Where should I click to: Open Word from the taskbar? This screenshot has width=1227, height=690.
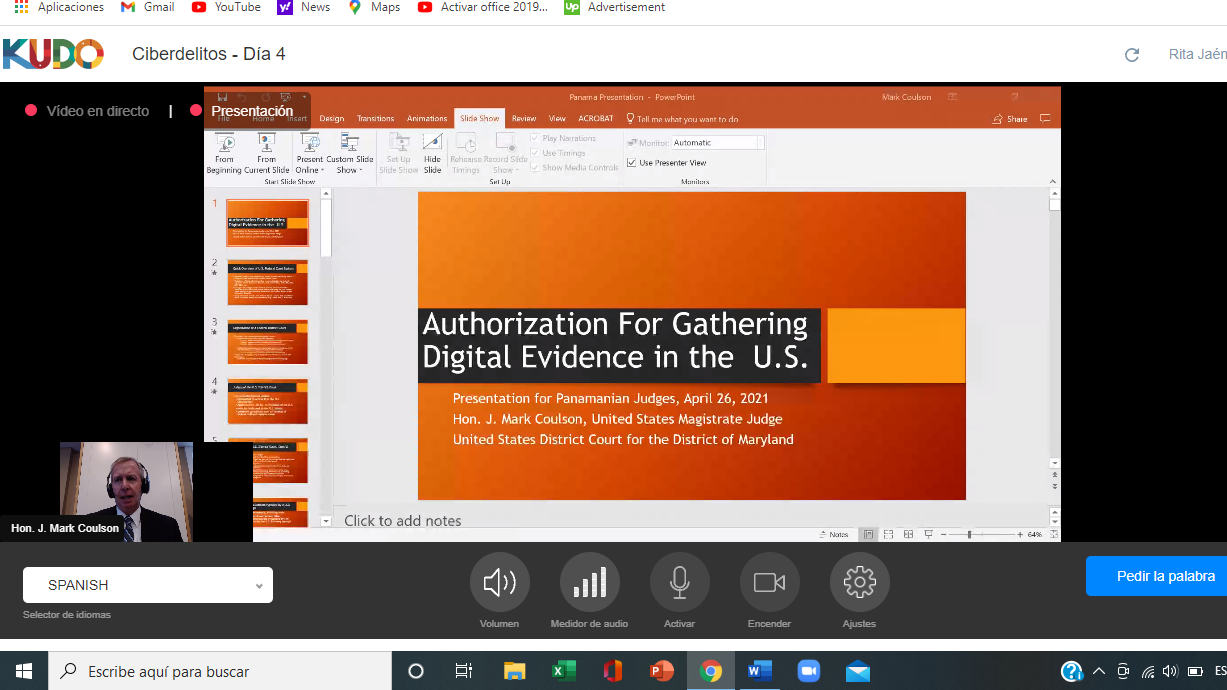759,671
